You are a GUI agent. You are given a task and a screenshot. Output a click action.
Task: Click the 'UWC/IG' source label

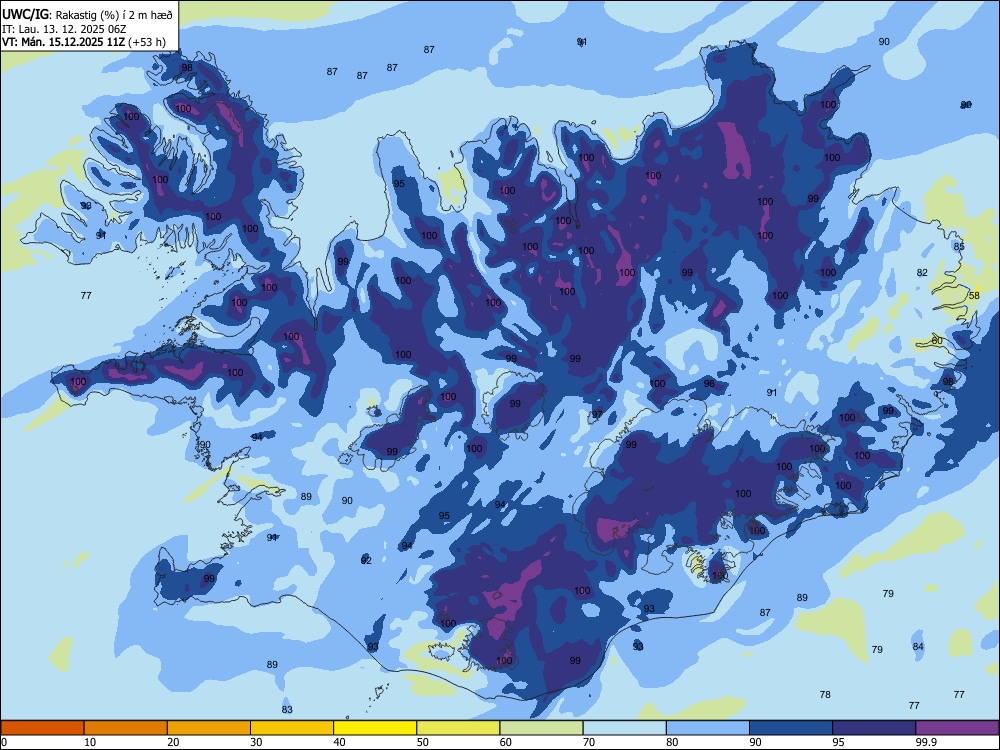point(26,15)
